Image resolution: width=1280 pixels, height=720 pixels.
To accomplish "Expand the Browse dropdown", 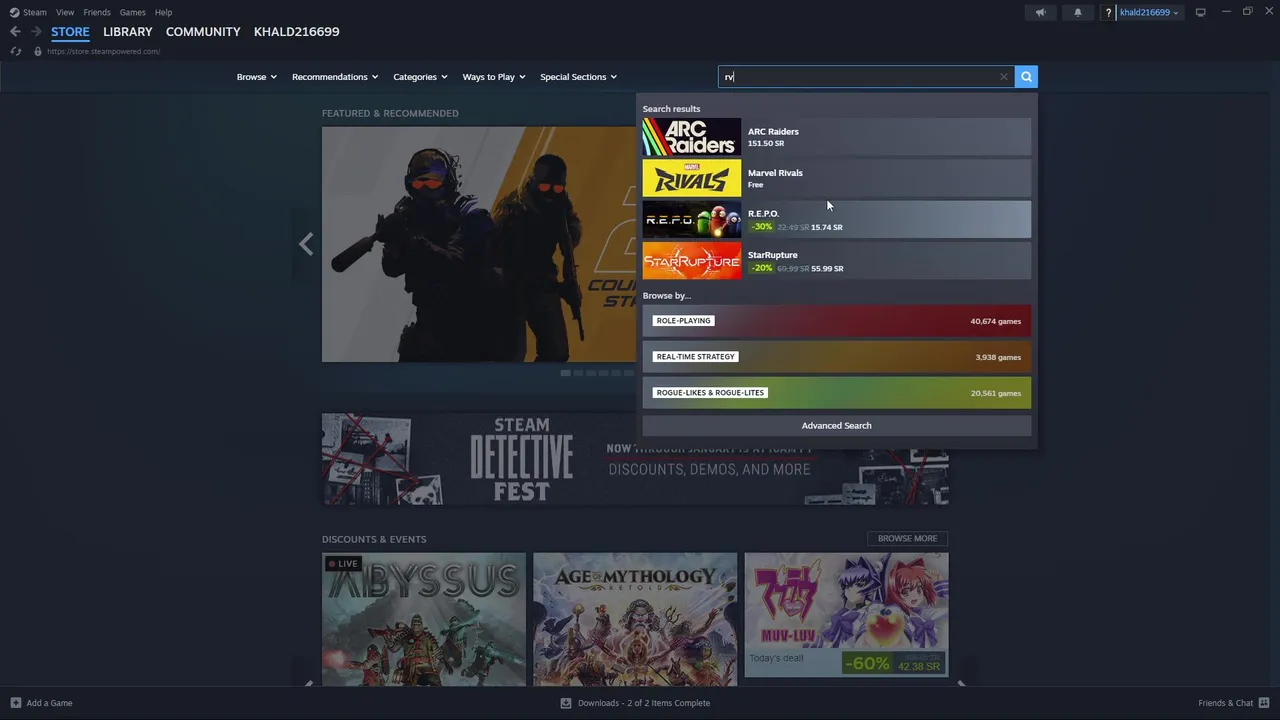I will (x=256, y=77).
